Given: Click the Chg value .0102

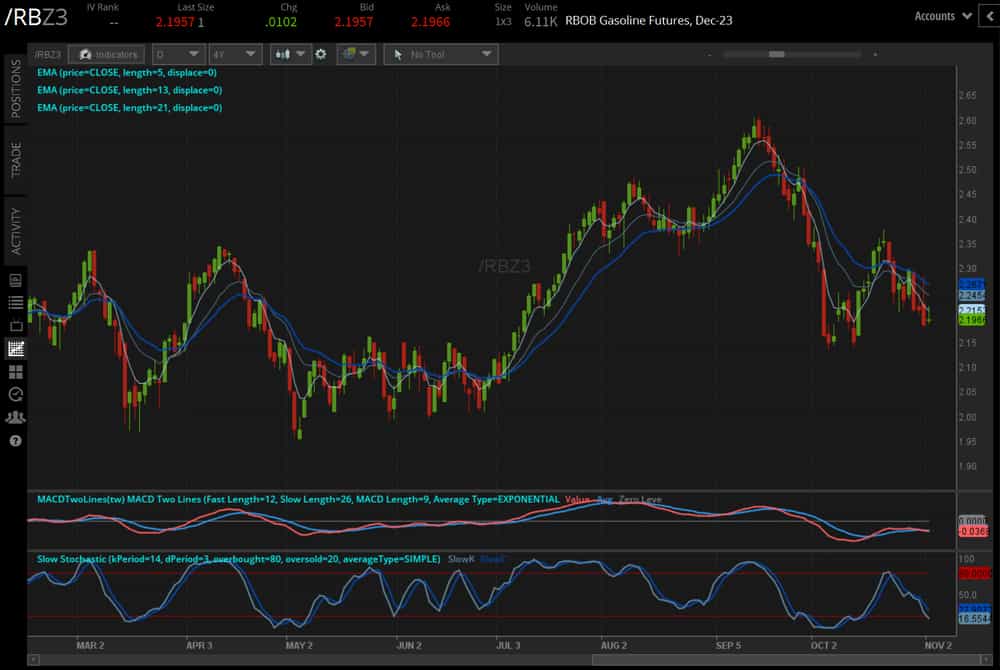Looking at the screenshot, I should coord(281,22).
